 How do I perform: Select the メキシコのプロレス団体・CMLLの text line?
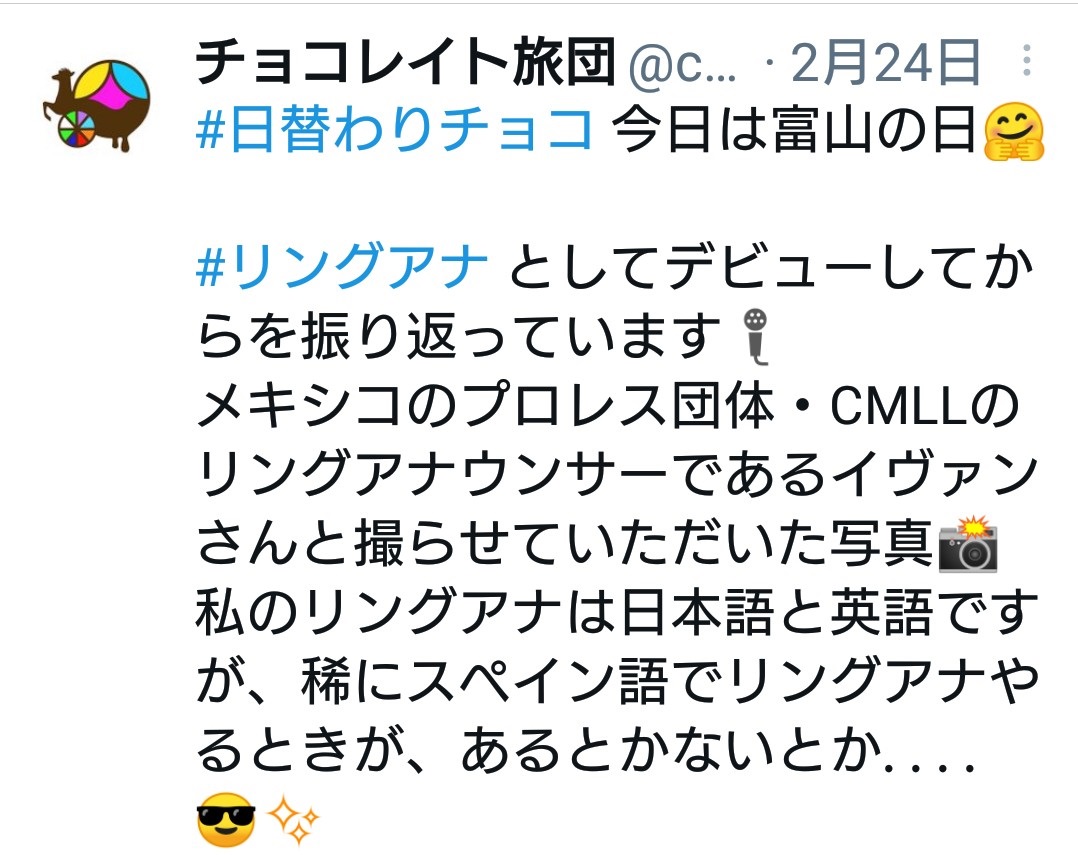(608, 405)
